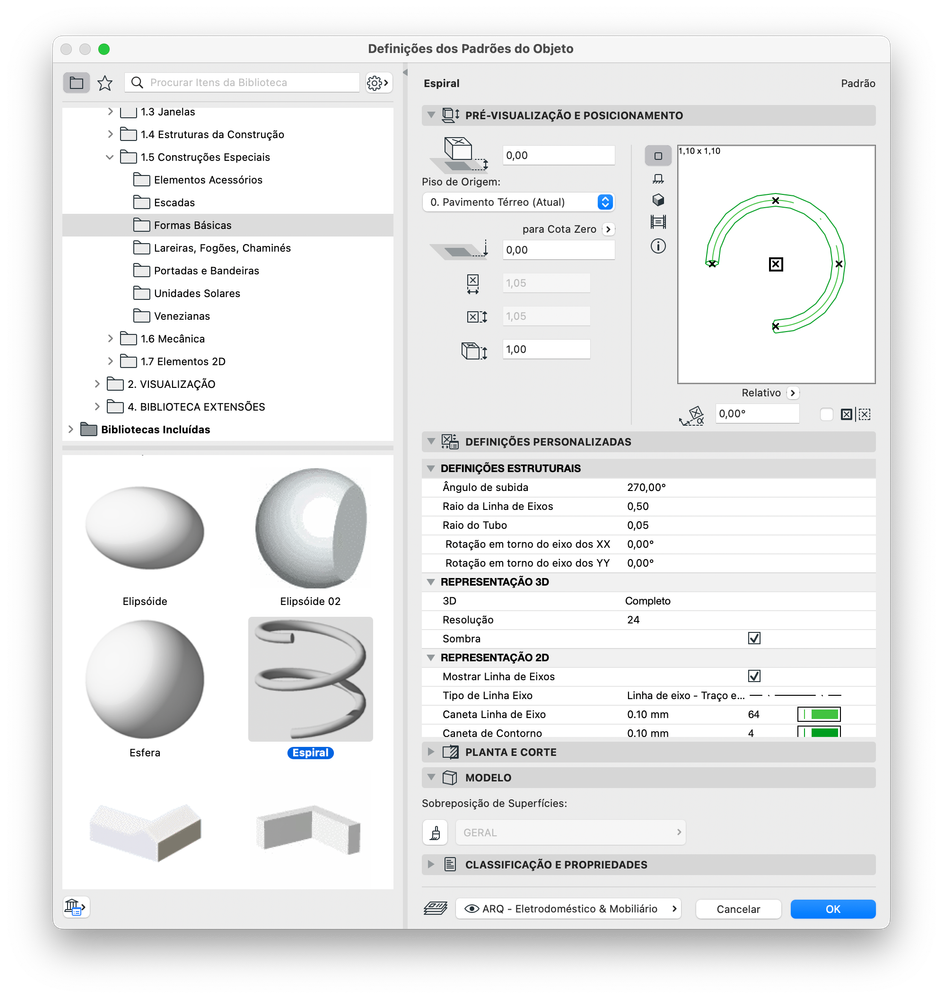Switch to folder view of library

pos(76,82)
